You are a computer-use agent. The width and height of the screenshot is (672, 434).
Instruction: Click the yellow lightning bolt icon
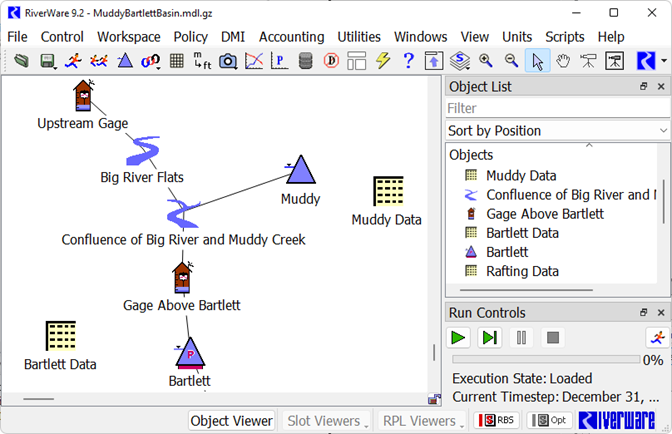(x=383, y=61)
